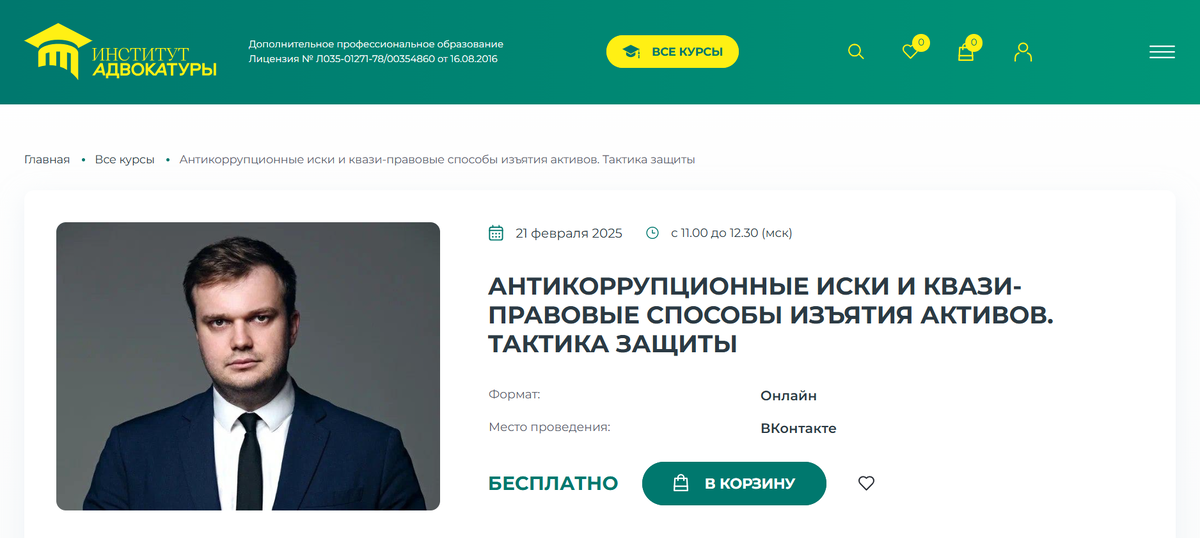Open the search magnifier icon
This screenshot has width=1200, height=538.
click(x=856, y=51)
